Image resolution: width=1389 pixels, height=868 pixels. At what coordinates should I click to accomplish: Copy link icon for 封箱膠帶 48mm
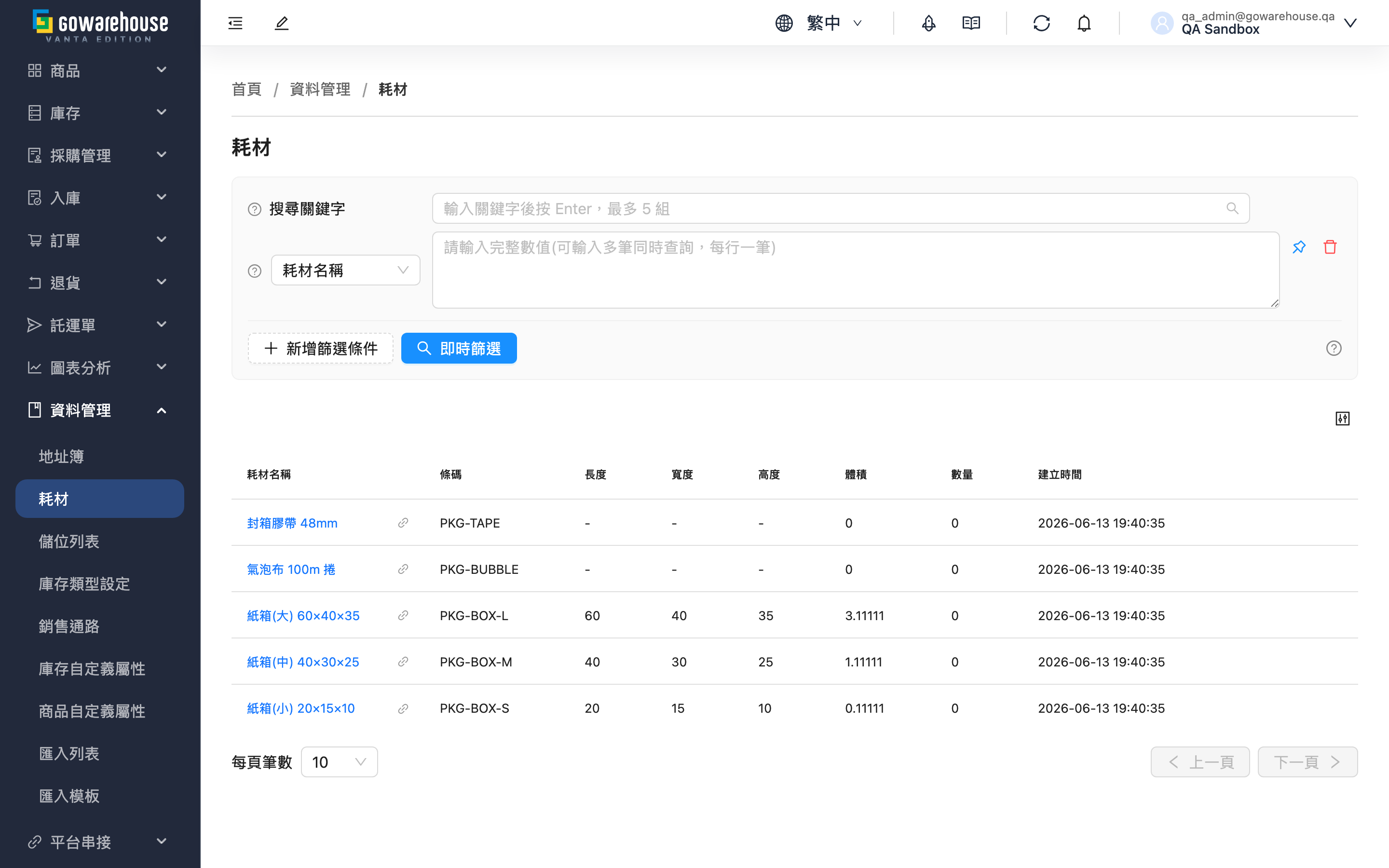pos(403,523)
